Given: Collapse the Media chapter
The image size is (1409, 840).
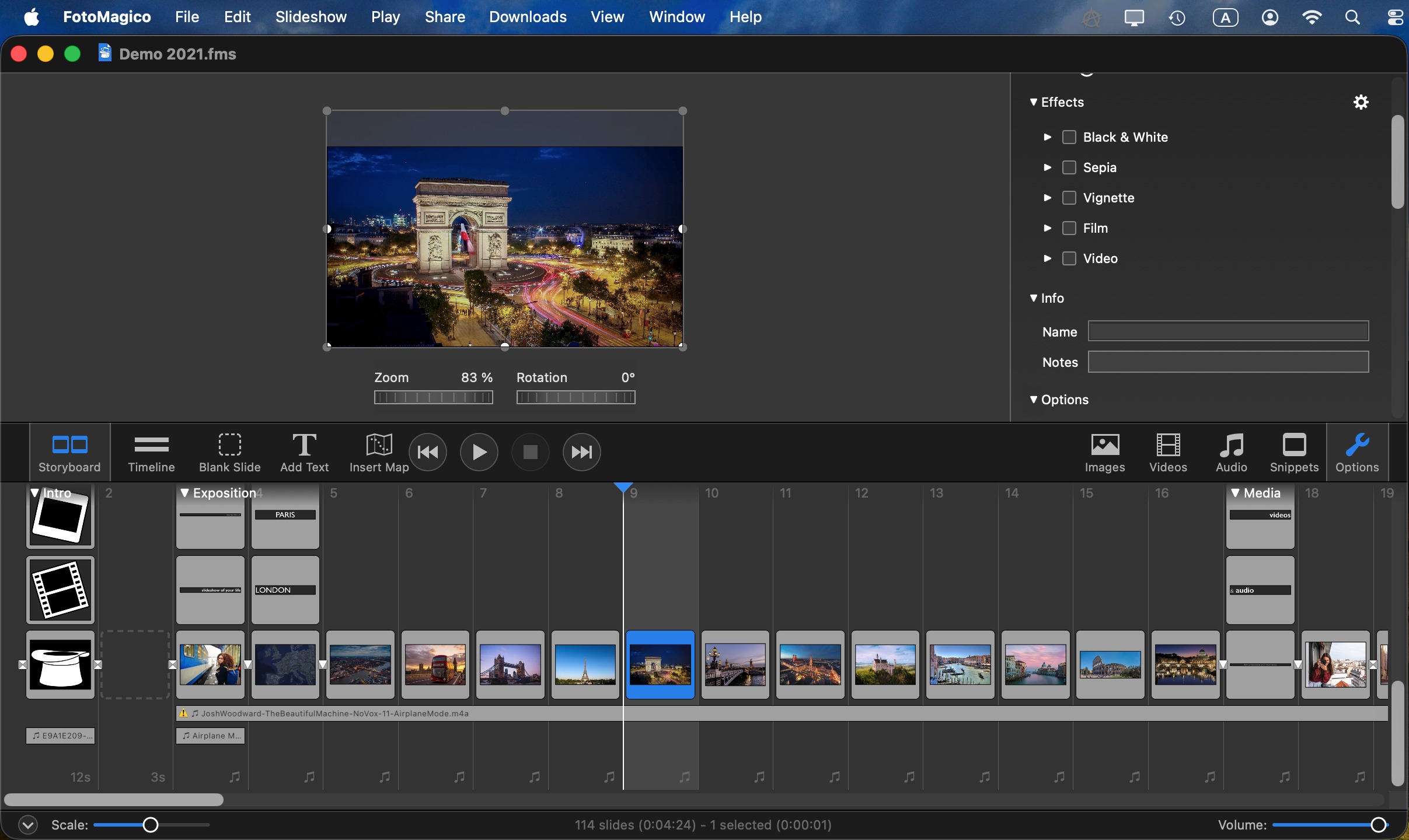Looking at the screenshot, I should [1235, 493].
